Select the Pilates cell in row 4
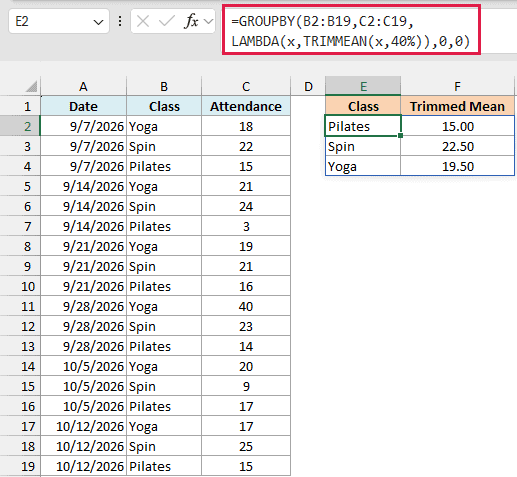517x477 pixels. click(x=164, y=166)
